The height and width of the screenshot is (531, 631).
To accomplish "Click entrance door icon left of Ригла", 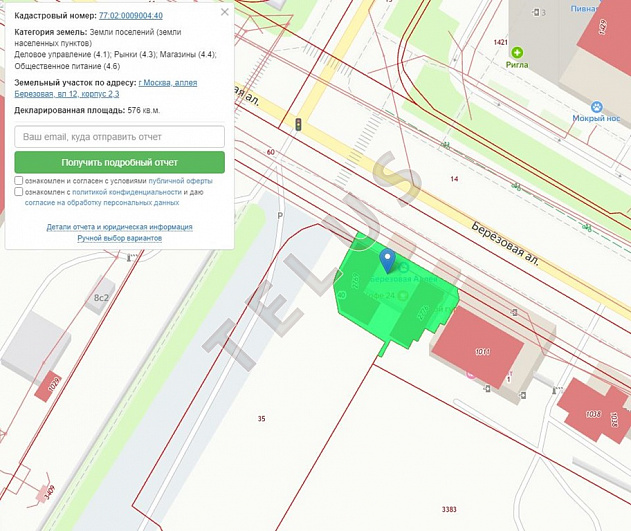I will [536, 12].
